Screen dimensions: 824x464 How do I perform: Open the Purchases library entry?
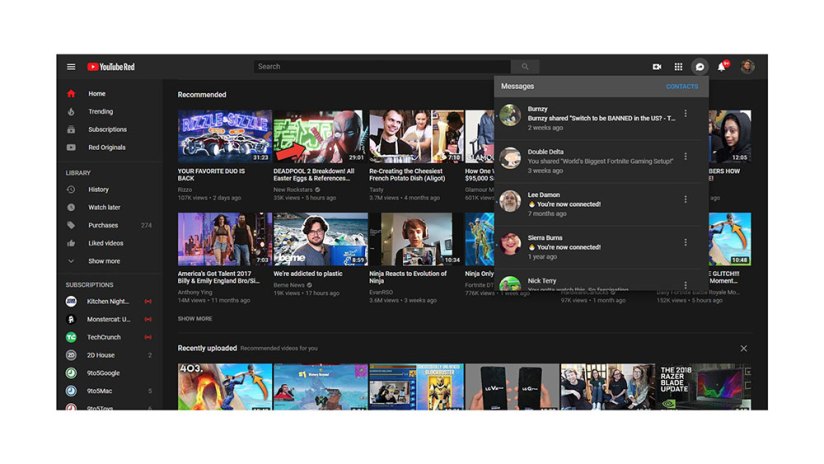(x=103, y=225)
